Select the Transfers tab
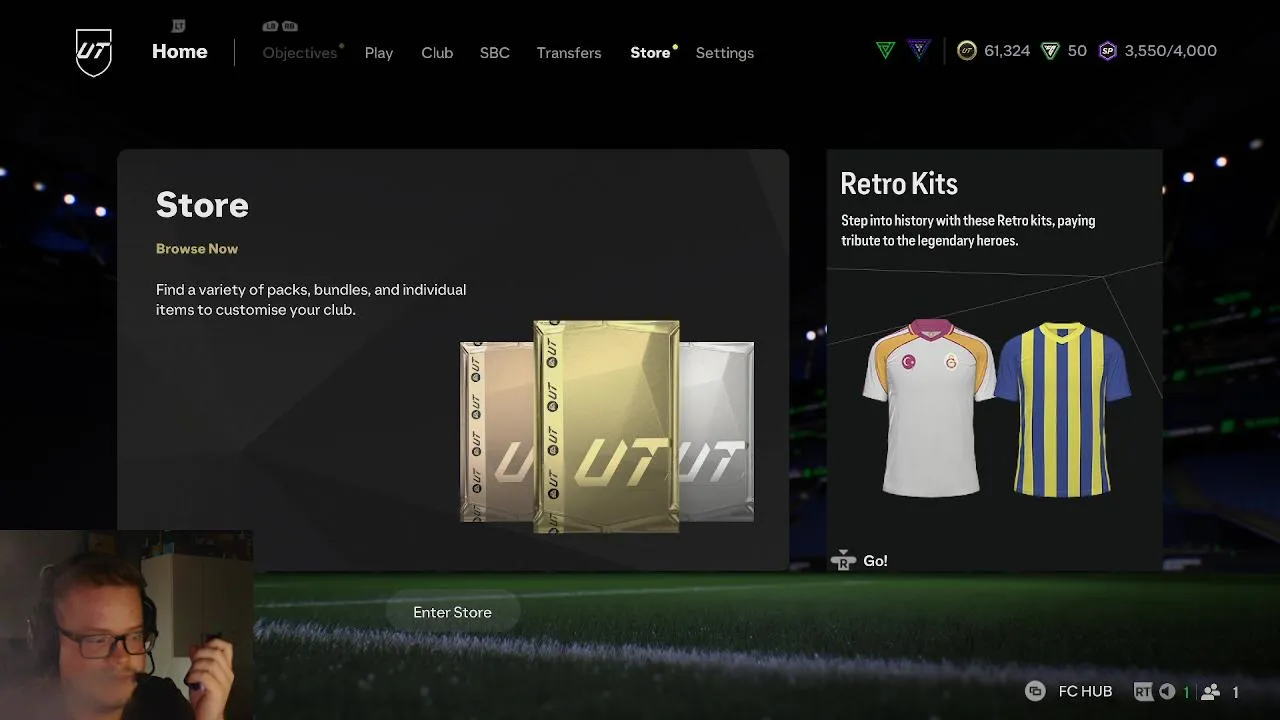 pos(569,53)
